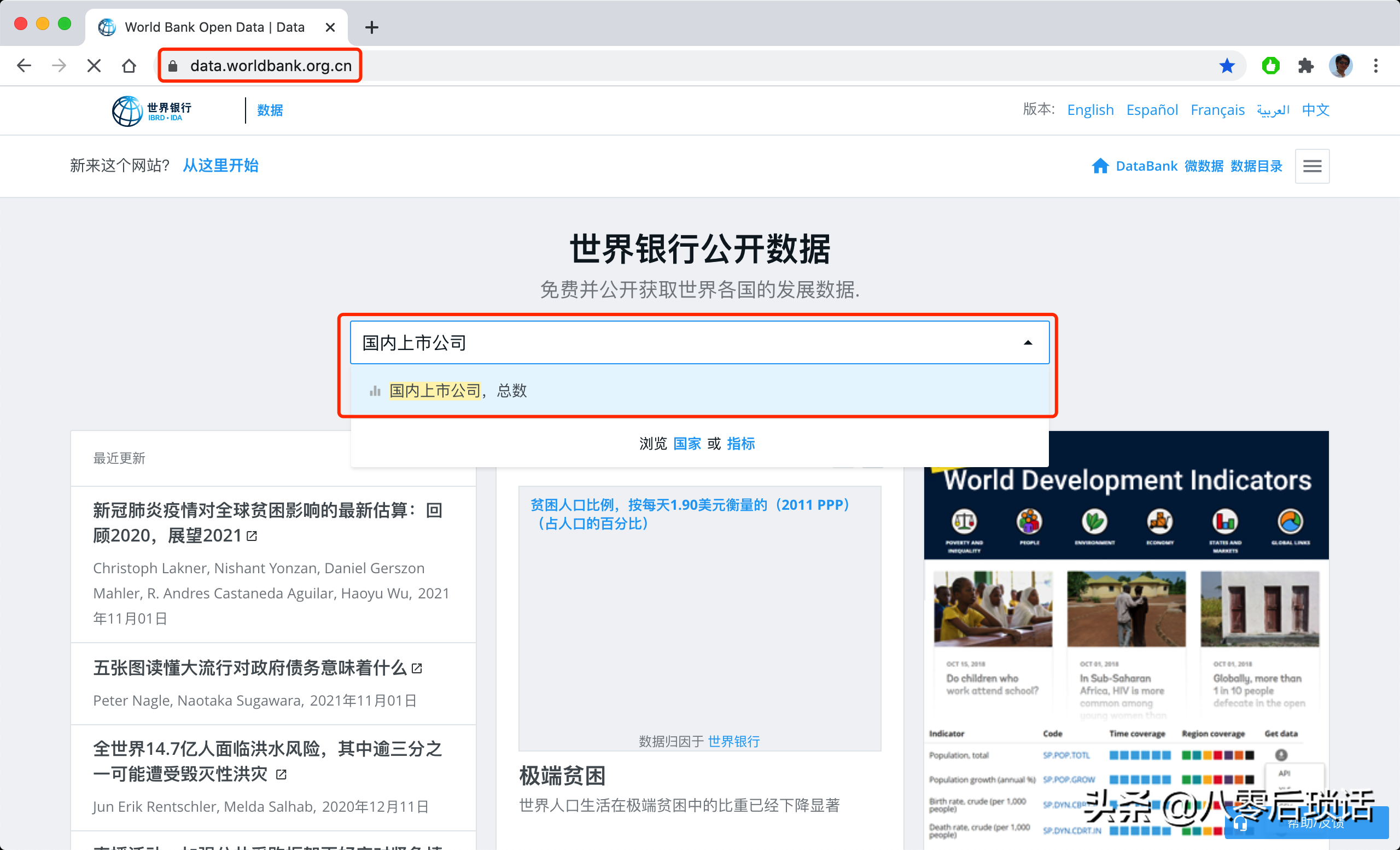Open the Chrome profile avatar

1341,66
